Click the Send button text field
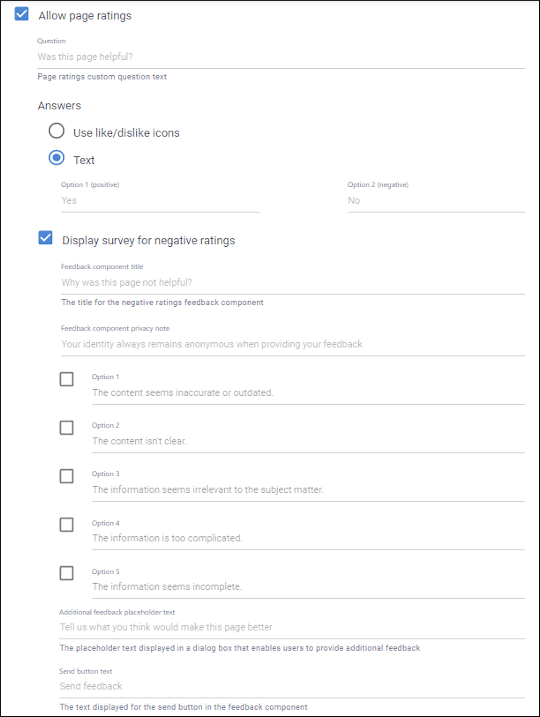This screenshot has width=540, height=717. point(292,686)
